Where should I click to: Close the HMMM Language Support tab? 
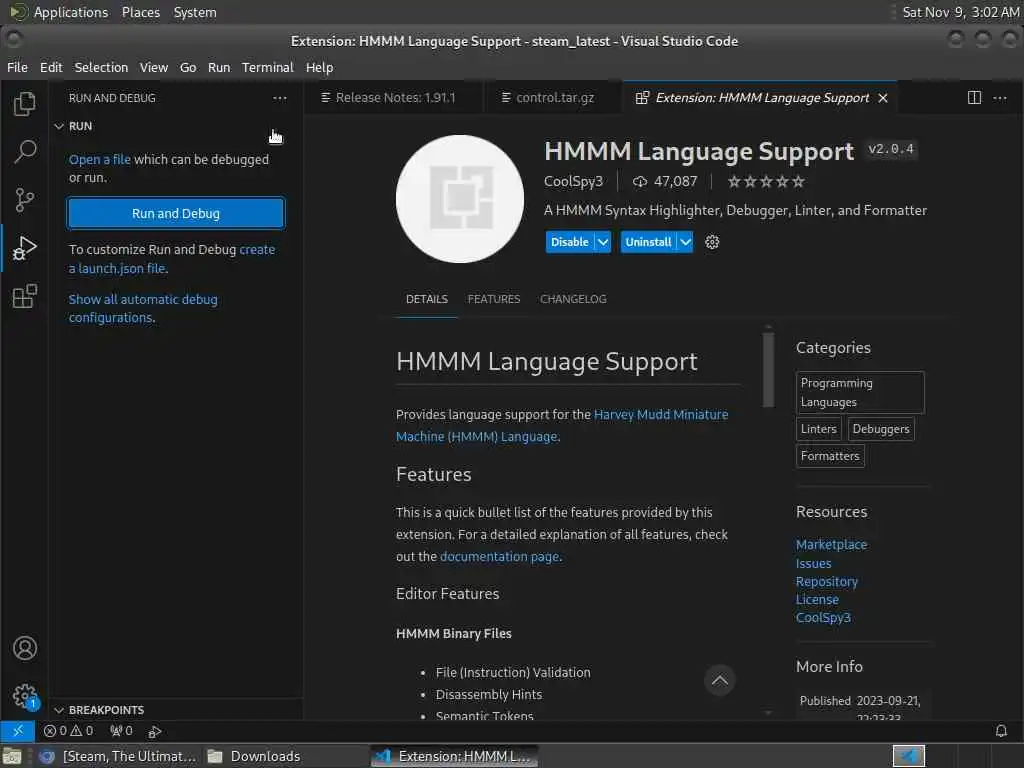[883, 98]
